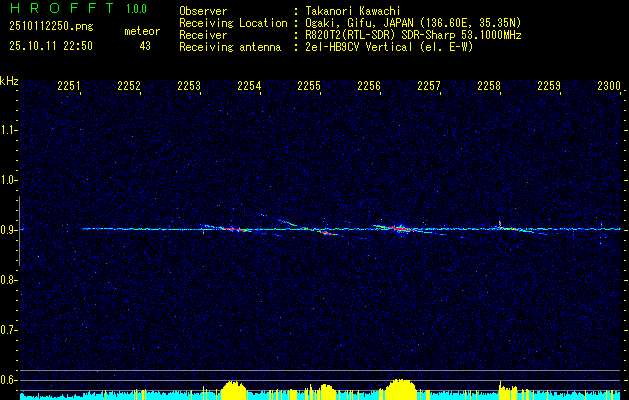Click the Receiver label

point(203,35)
